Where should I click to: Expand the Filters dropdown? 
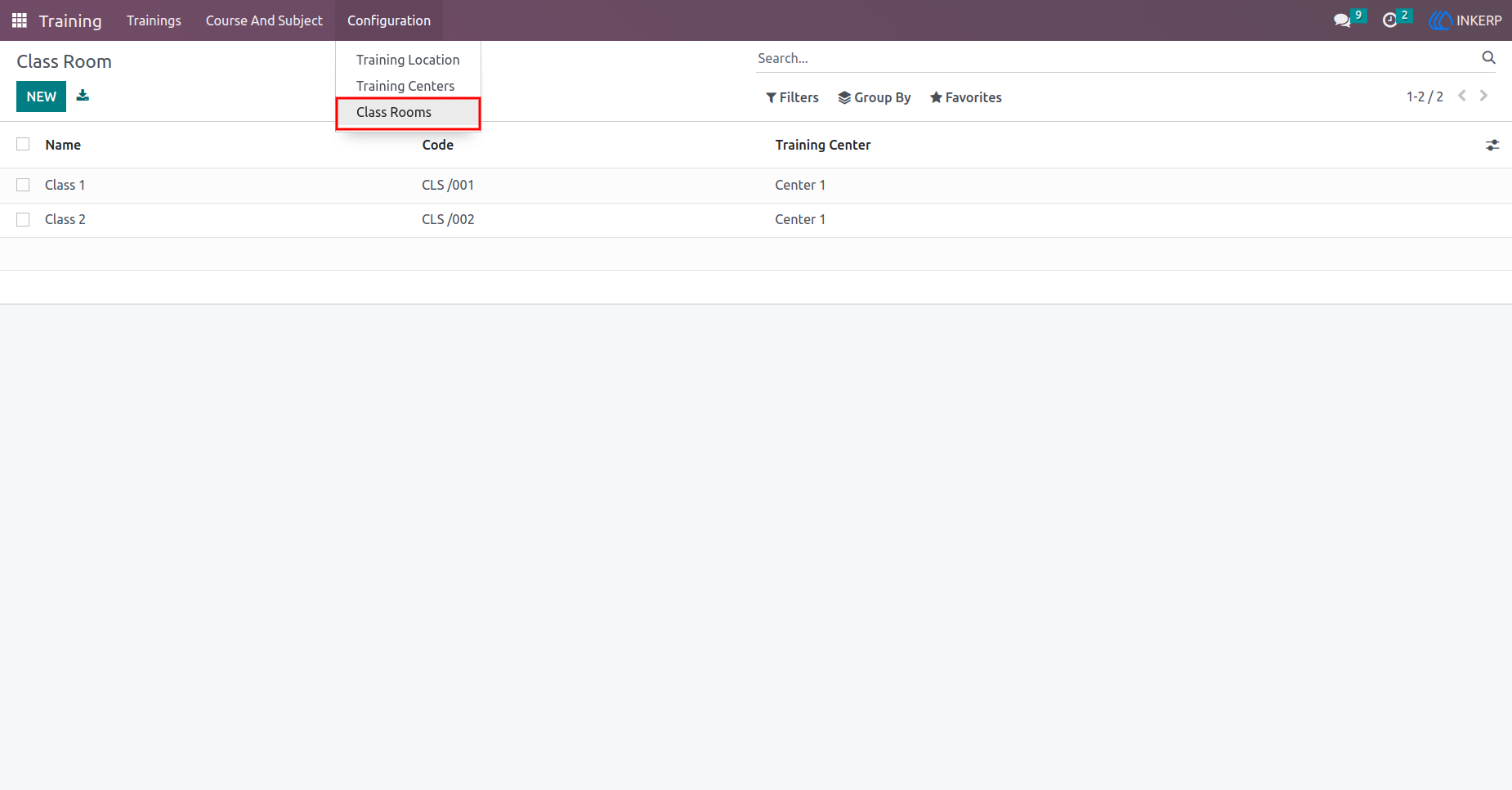click(792, 97)
